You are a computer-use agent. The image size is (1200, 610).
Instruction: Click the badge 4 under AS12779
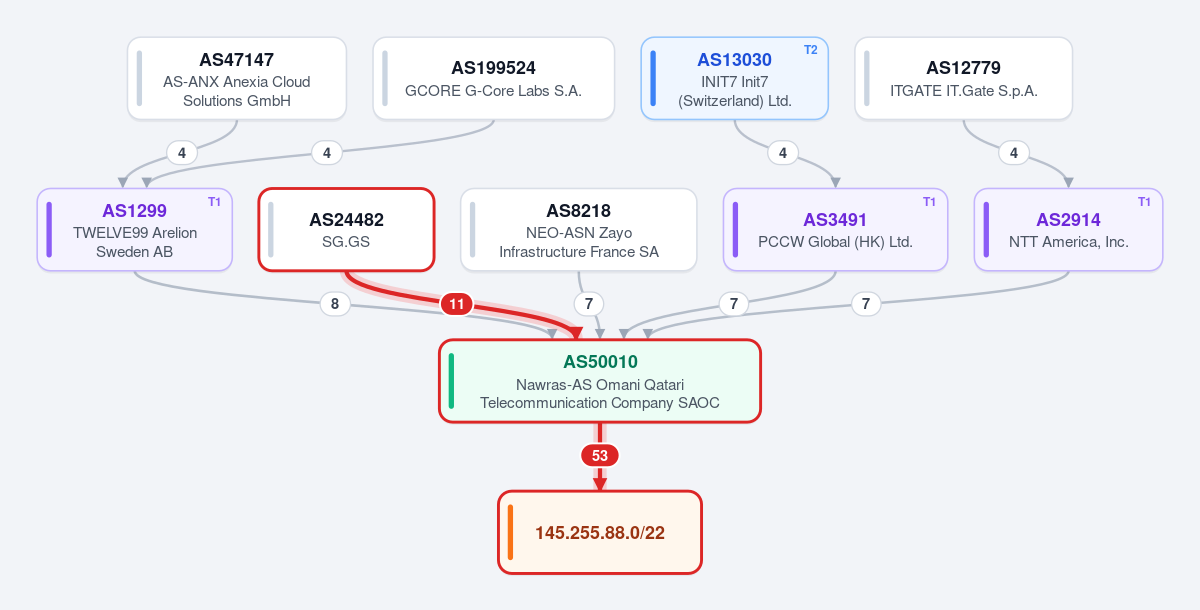click(x=1014, y=153)
